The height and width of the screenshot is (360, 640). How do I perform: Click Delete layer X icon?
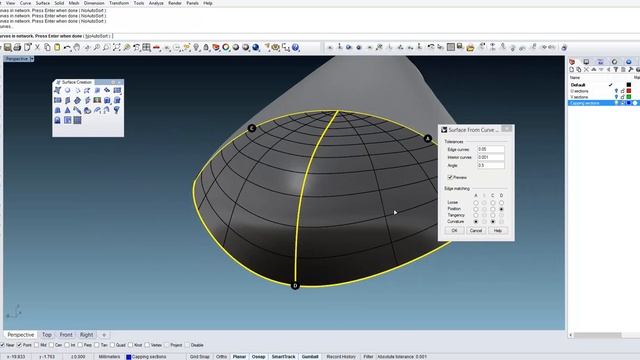click(587, 70)
